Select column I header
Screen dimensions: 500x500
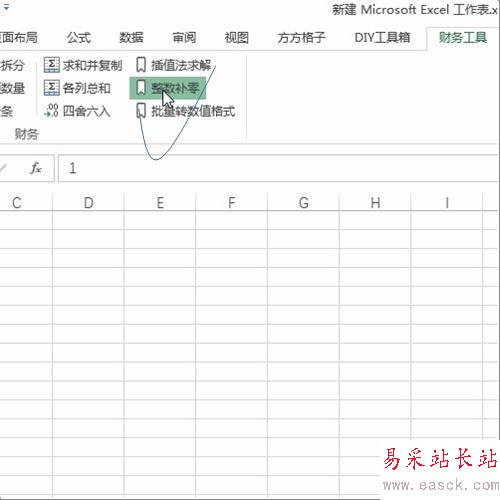tap(447, 202)
